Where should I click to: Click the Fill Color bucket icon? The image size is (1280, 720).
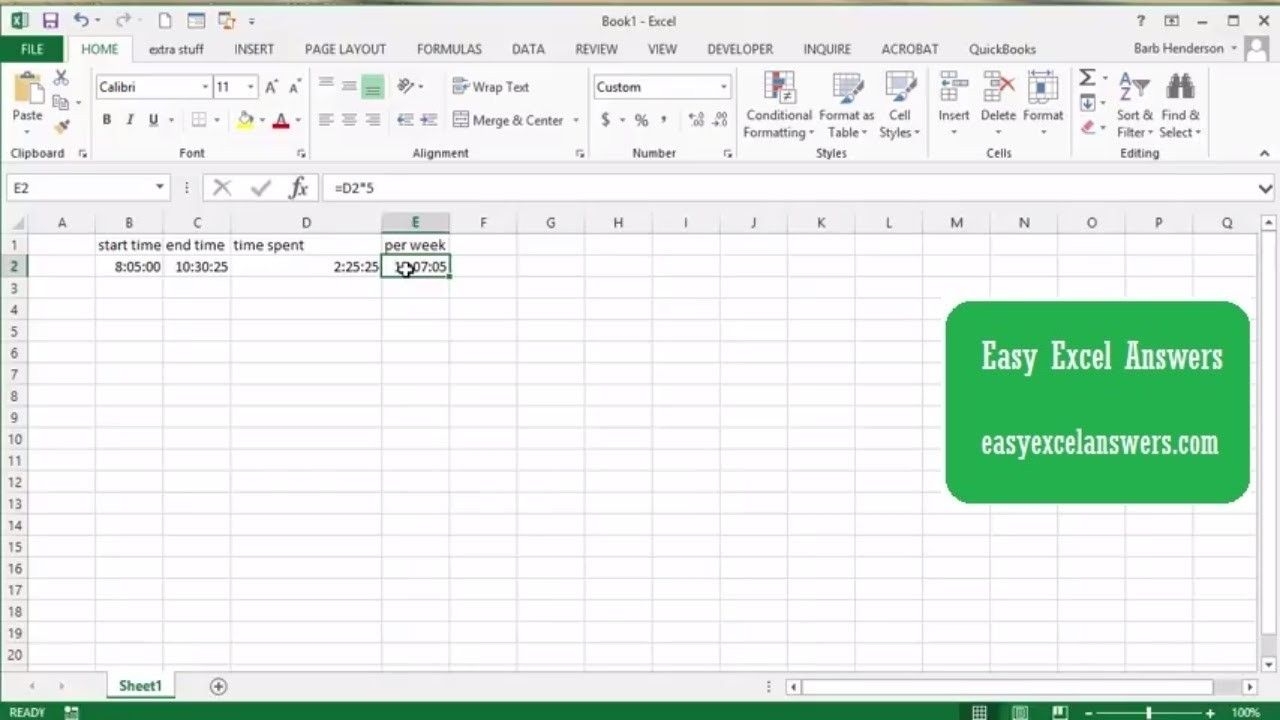click(245, 120)
